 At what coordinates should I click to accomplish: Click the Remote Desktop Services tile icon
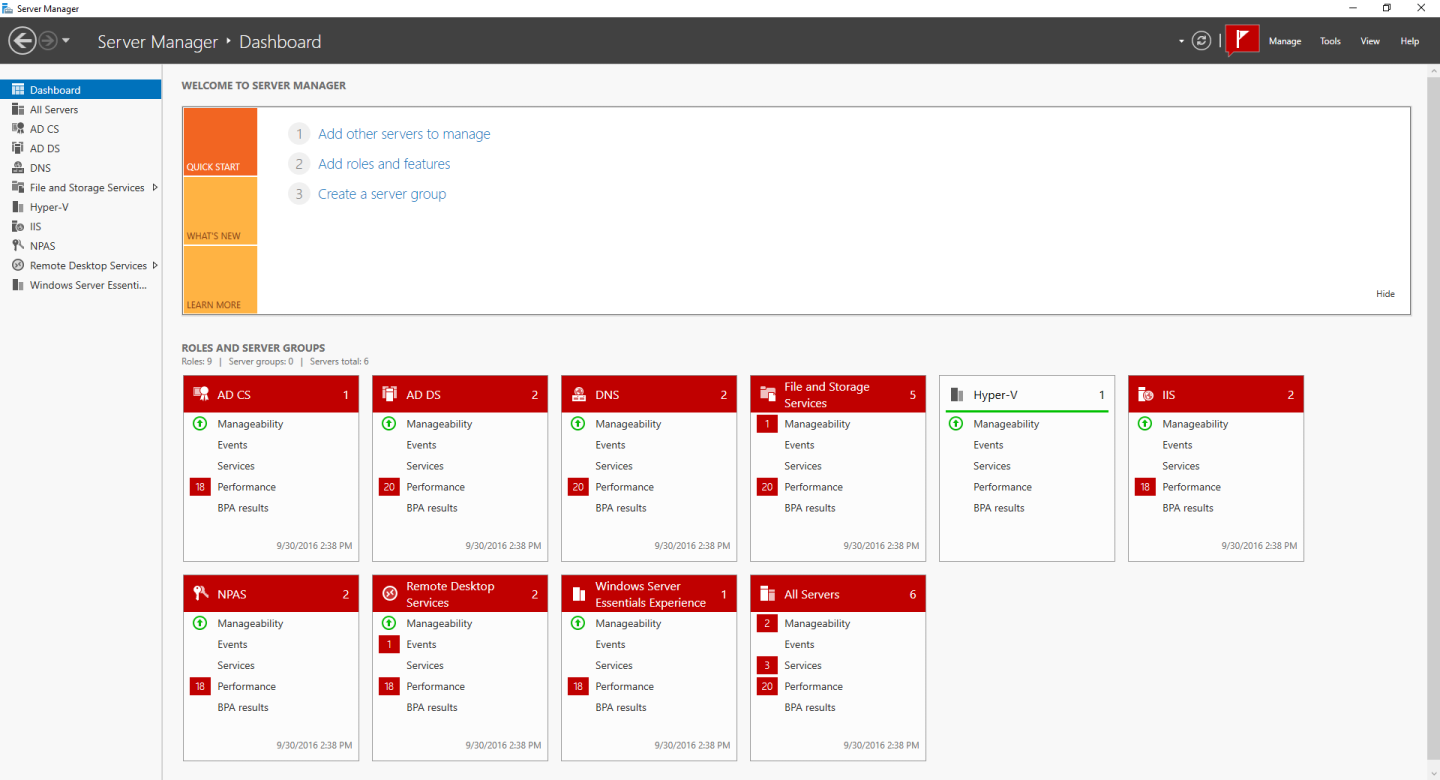click(389, 593)
